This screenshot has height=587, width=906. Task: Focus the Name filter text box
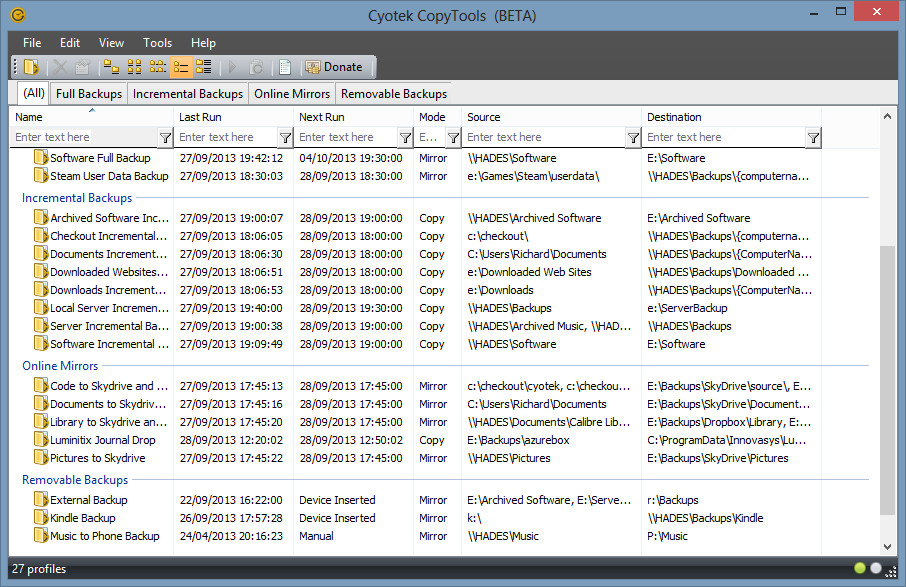[84, 138]
